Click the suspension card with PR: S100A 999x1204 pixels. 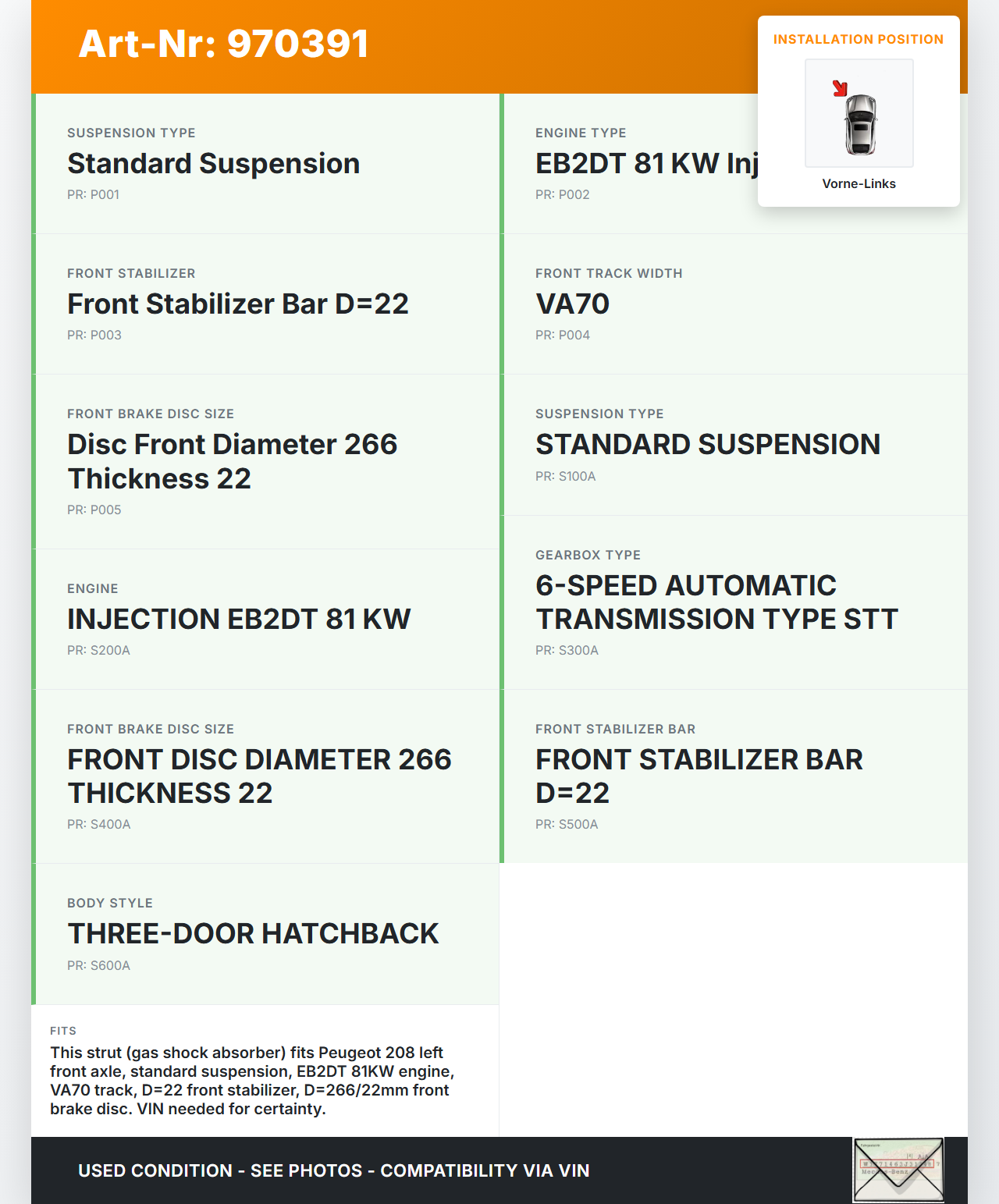(x=734, y=445)
